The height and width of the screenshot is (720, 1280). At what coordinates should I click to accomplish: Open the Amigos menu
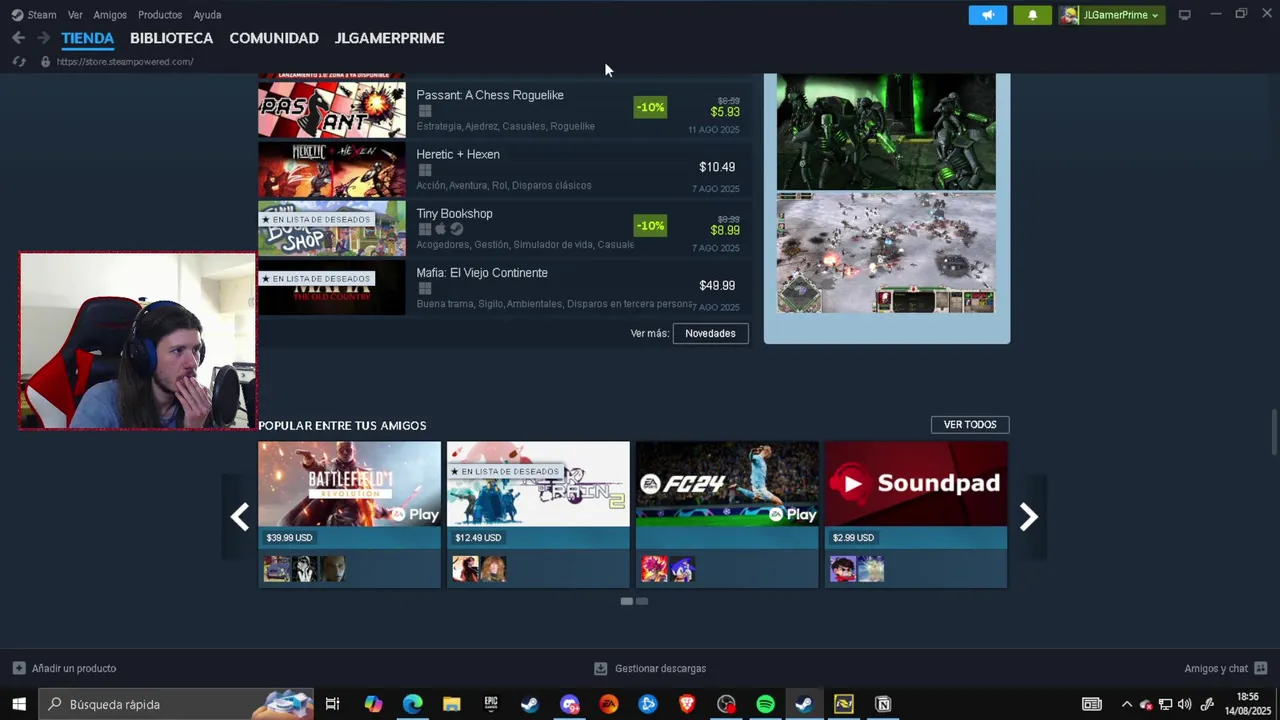(110, 15)
